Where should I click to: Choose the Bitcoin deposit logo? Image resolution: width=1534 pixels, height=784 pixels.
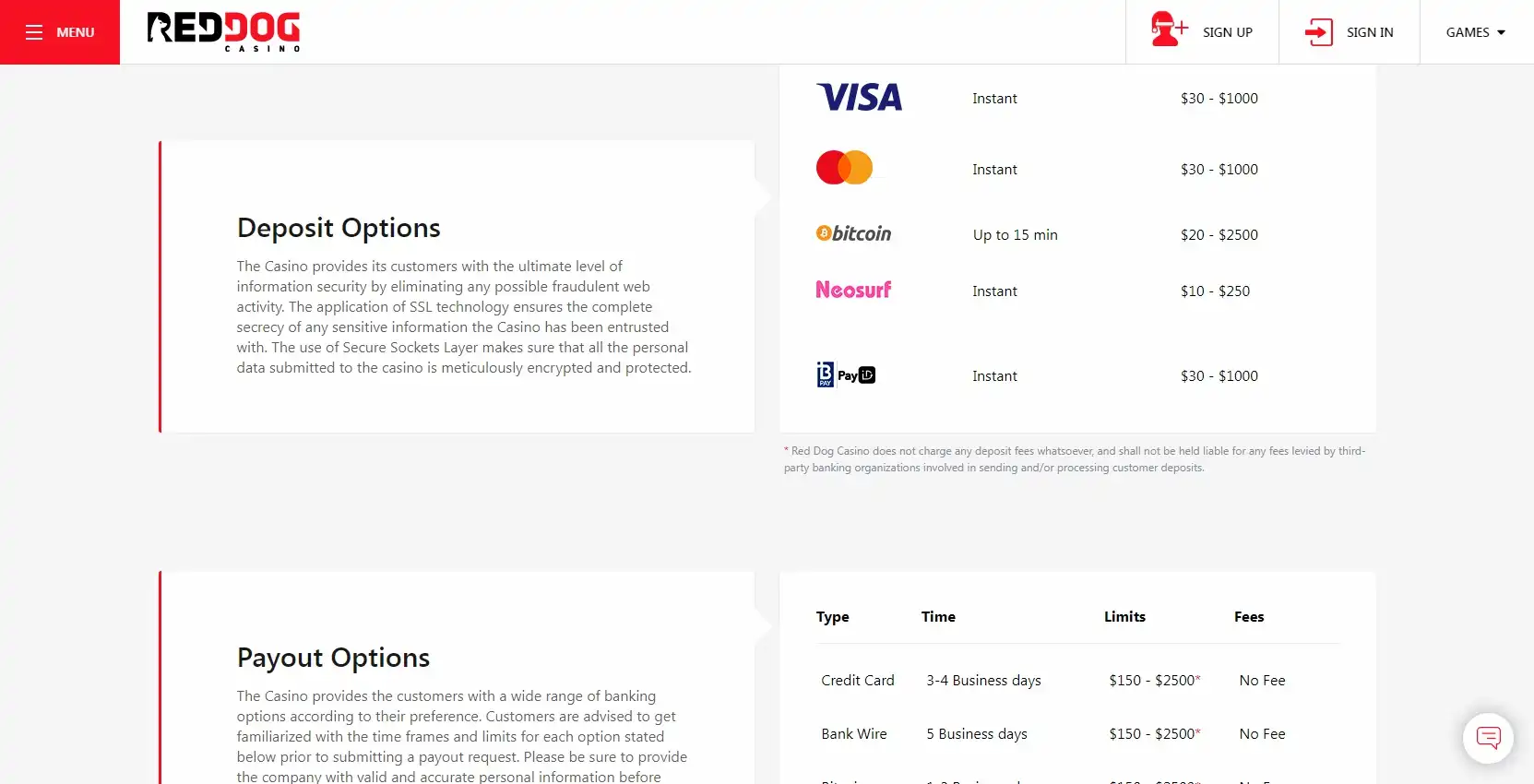pos(853,234)
